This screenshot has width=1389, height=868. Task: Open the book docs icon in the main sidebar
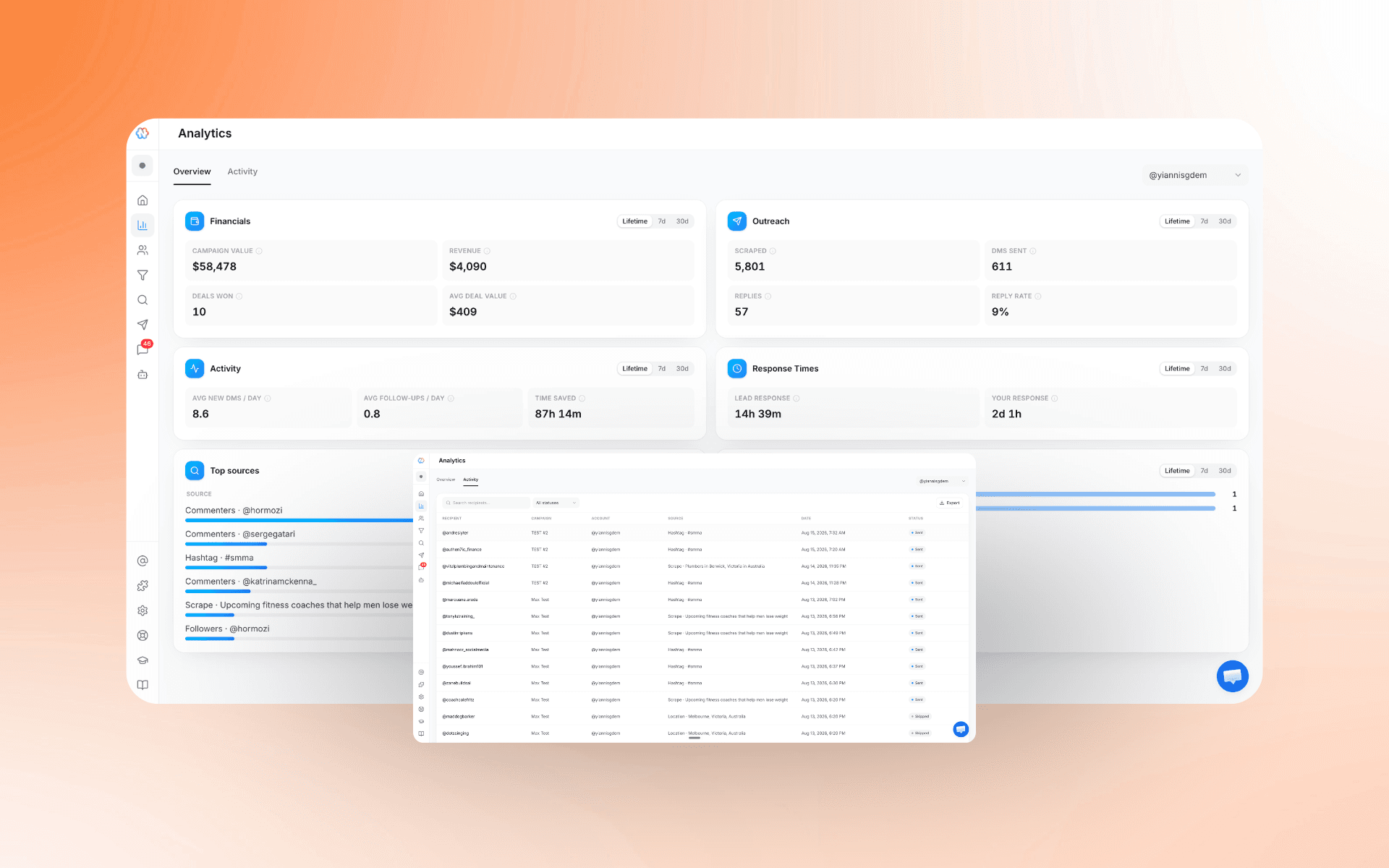[x=143, y=685]
